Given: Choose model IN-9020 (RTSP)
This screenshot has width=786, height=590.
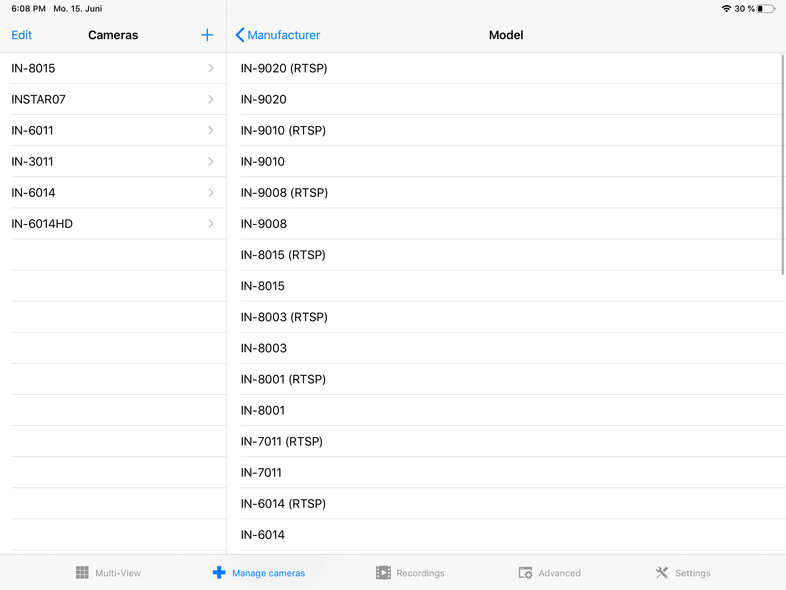Looking at the screenshot, I should [284, 68].
